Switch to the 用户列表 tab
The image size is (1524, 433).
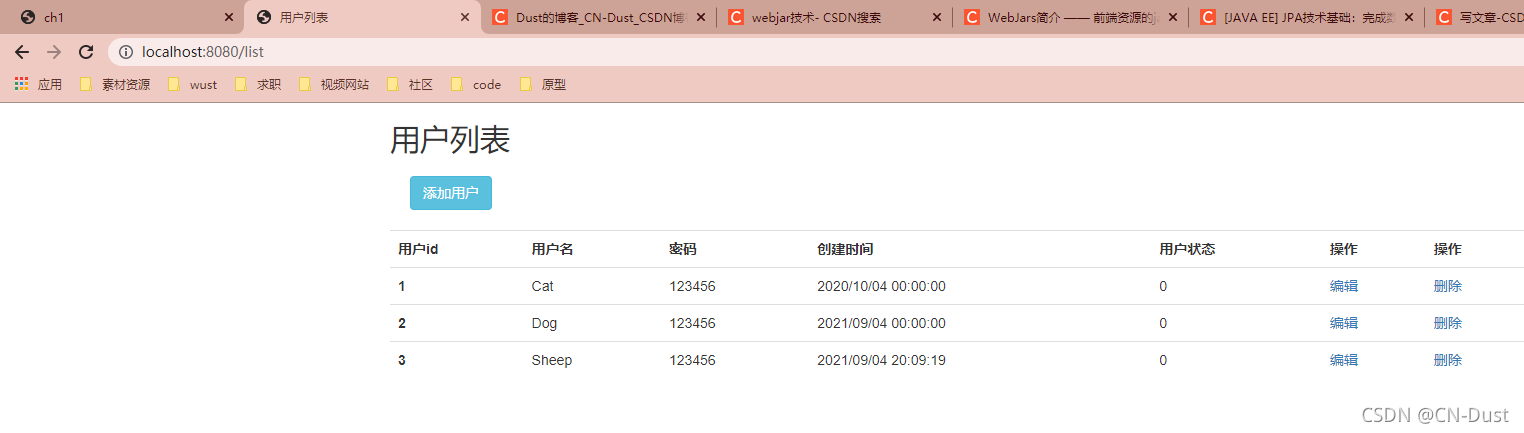click(x=362, y=18)
